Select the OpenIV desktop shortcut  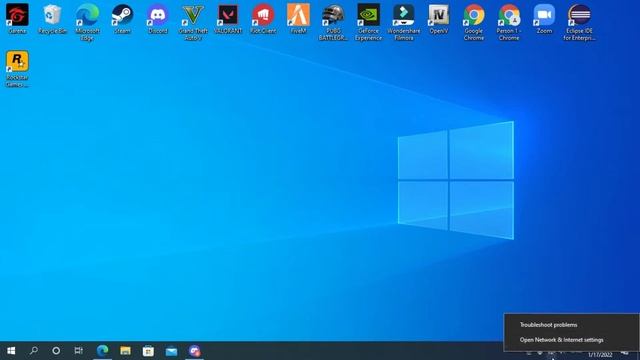[x=438, y=18]
